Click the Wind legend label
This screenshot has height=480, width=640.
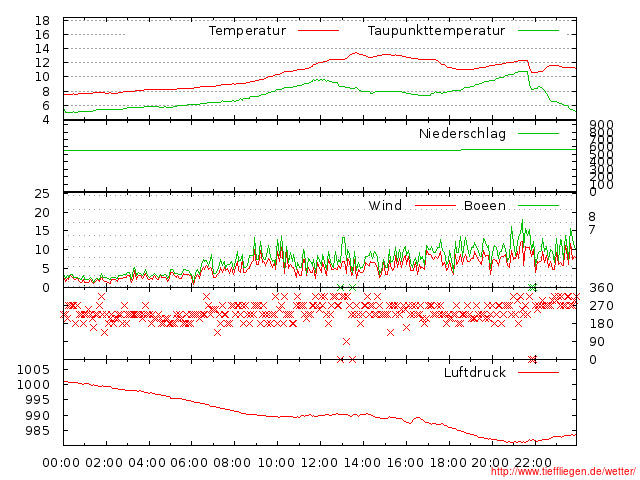[385, 205]
